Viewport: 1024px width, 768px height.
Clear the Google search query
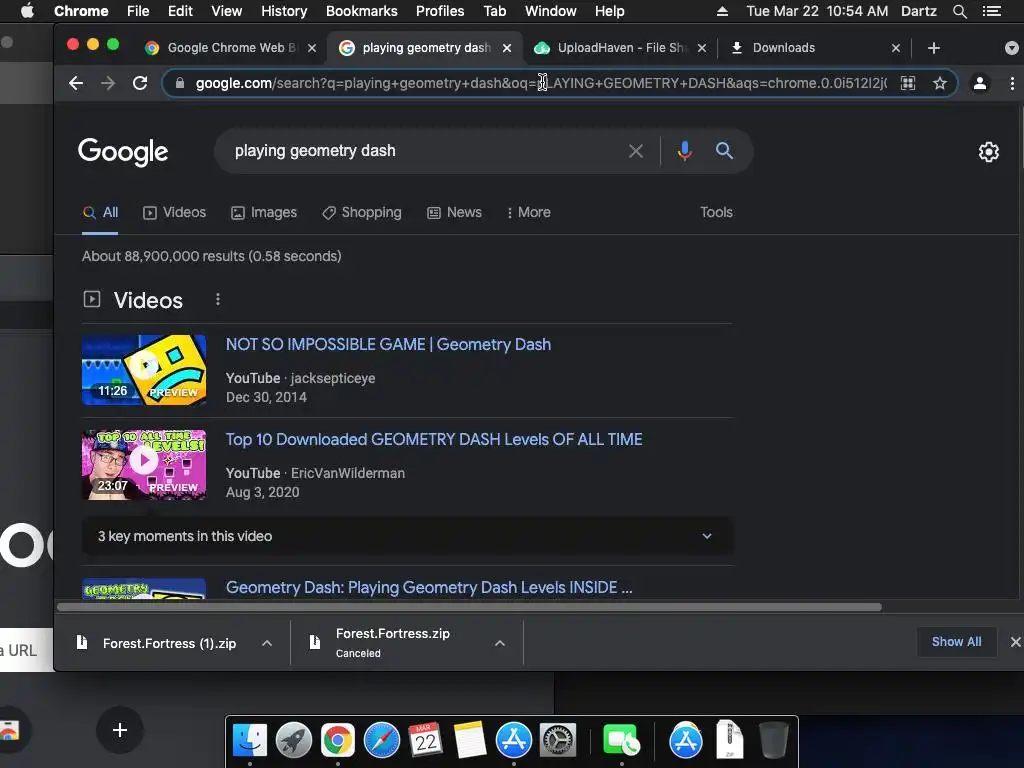pos(635,151)
